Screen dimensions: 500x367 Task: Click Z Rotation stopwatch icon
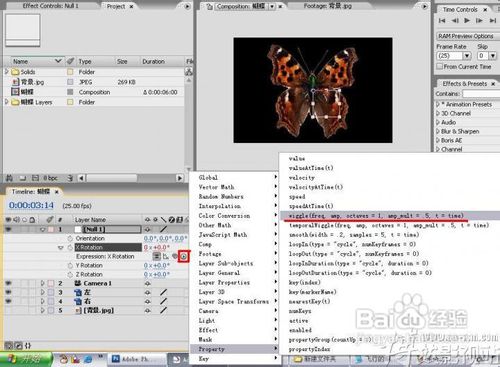[x=70, y=274]
